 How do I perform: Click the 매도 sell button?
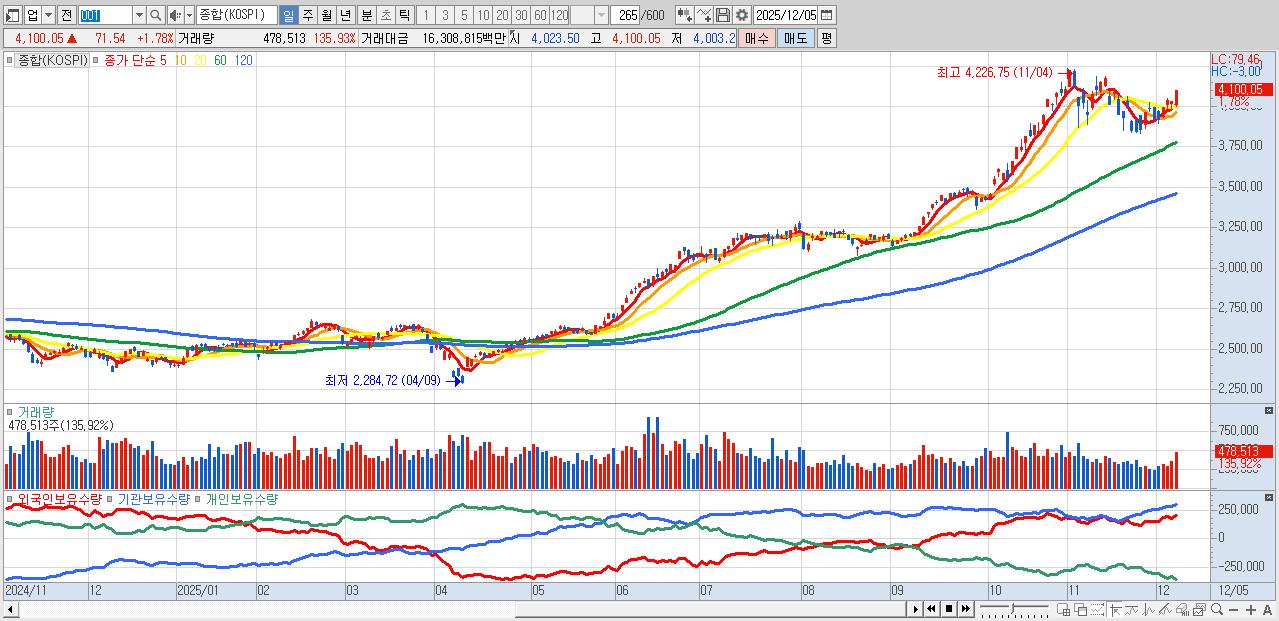tap(795, 38)
